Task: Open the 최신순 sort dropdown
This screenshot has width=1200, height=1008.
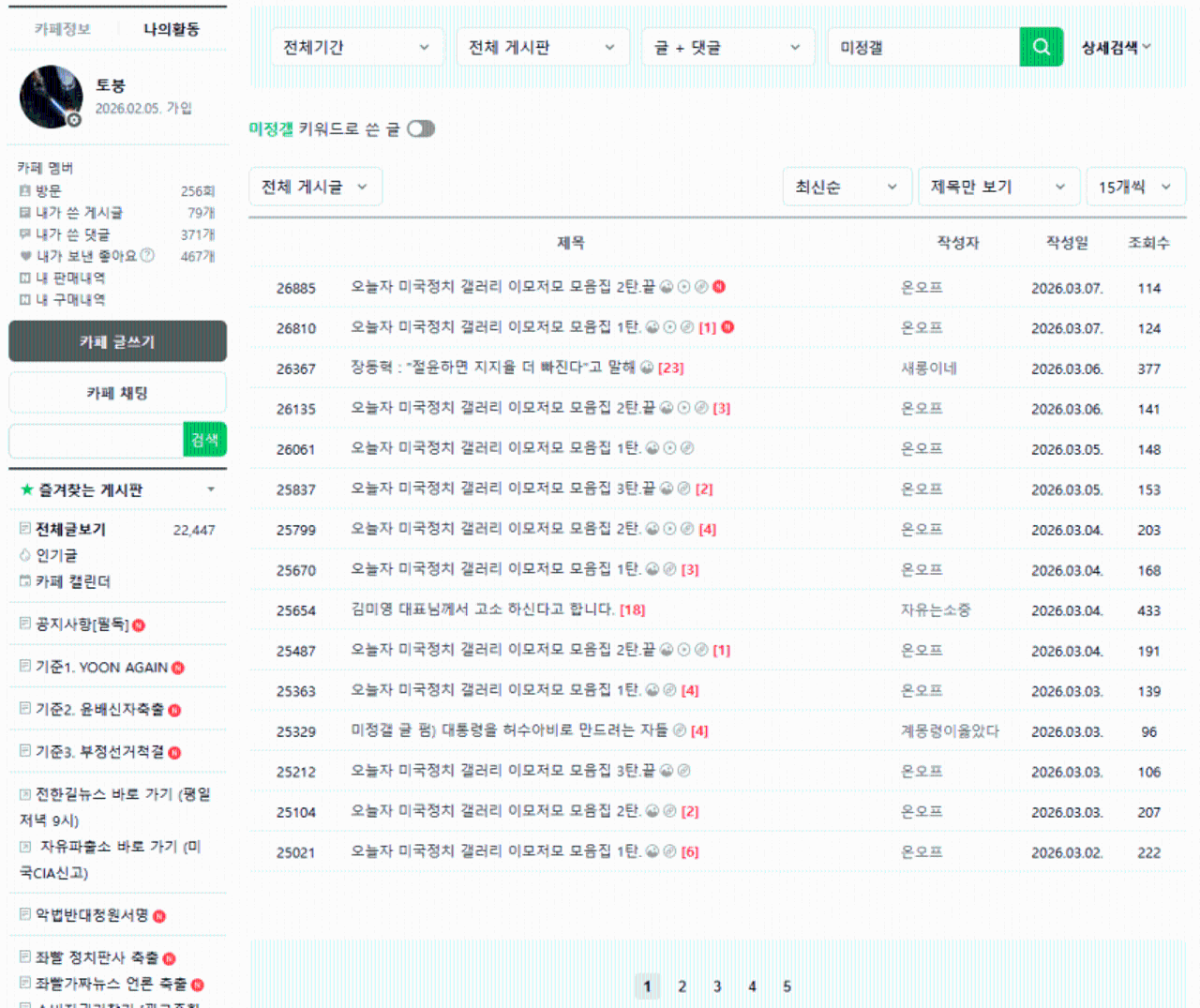Action: (846, 187)
